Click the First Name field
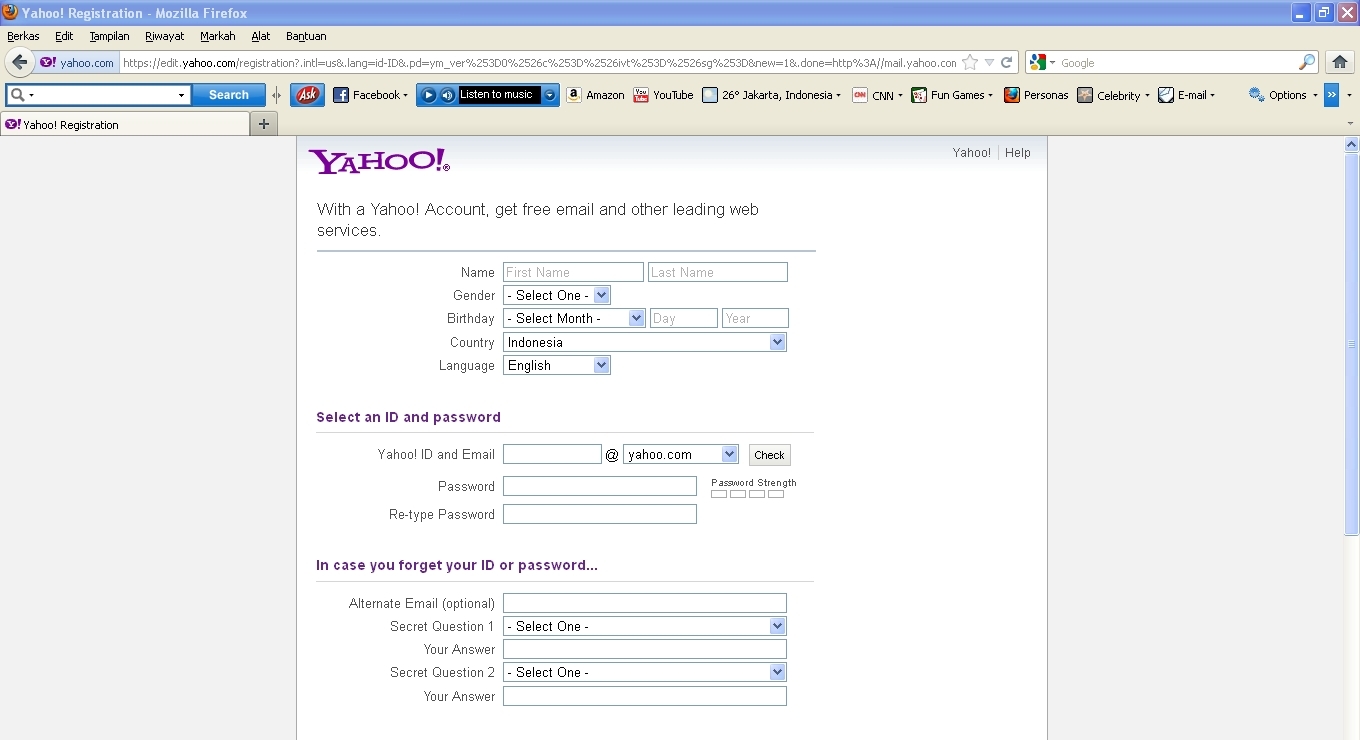The image size is (1360, 740). [573, 272]
